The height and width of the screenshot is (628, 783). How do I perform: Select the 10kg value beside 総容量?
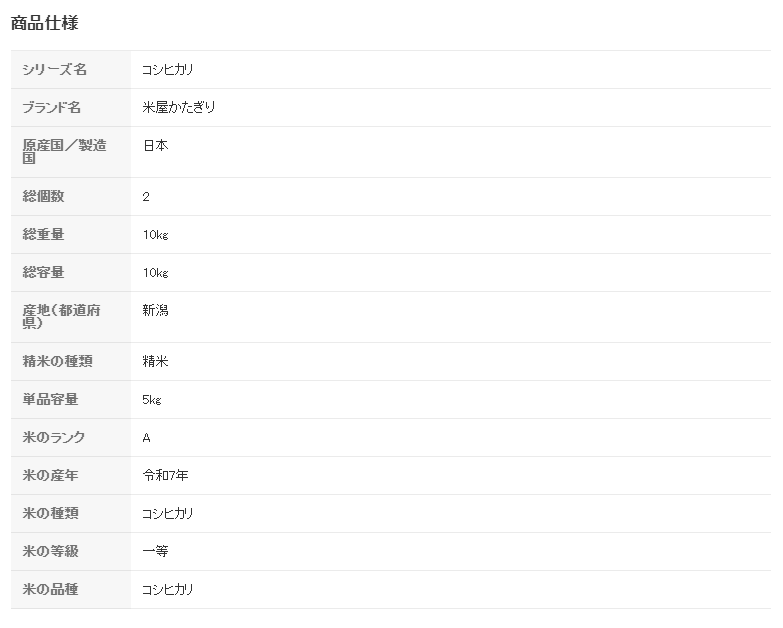pos(155,273)
